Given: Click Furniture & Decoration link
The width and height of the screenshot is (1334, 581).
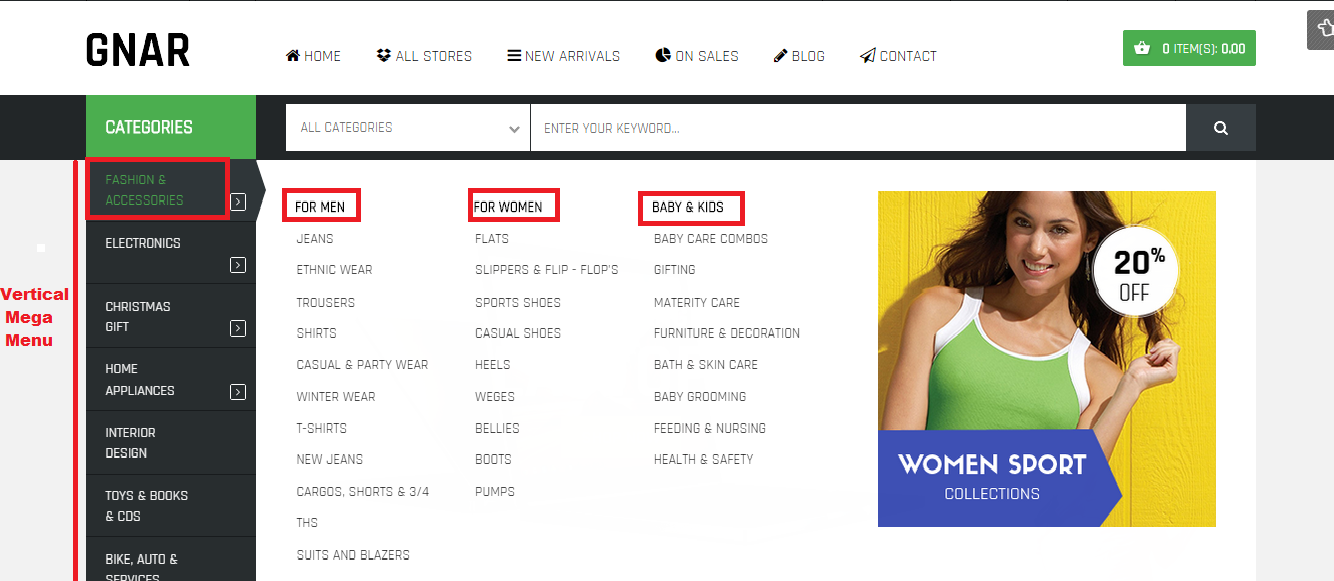Looking at the screenshot, I should coord(727,333).
